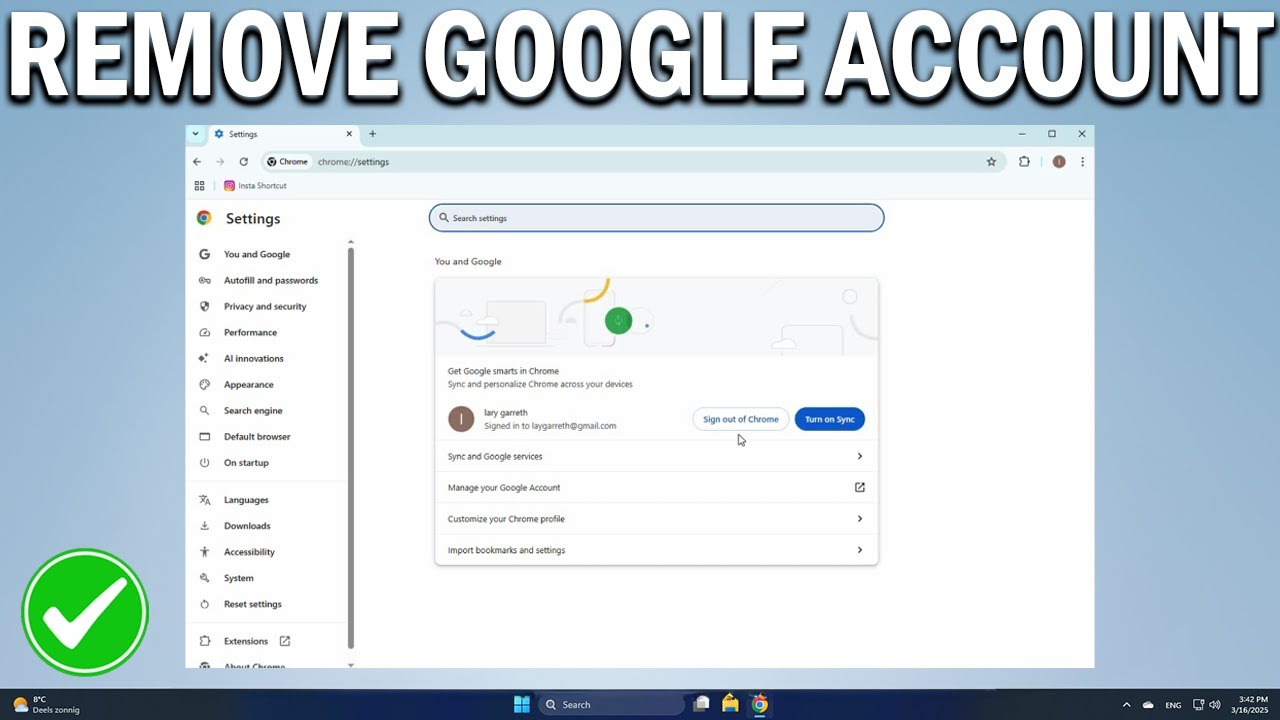The height and width of the screenshot is (720, 1280).
Task: Open Extensions link in sidebar
Action: pyautogui.click(x=246, y=641)
